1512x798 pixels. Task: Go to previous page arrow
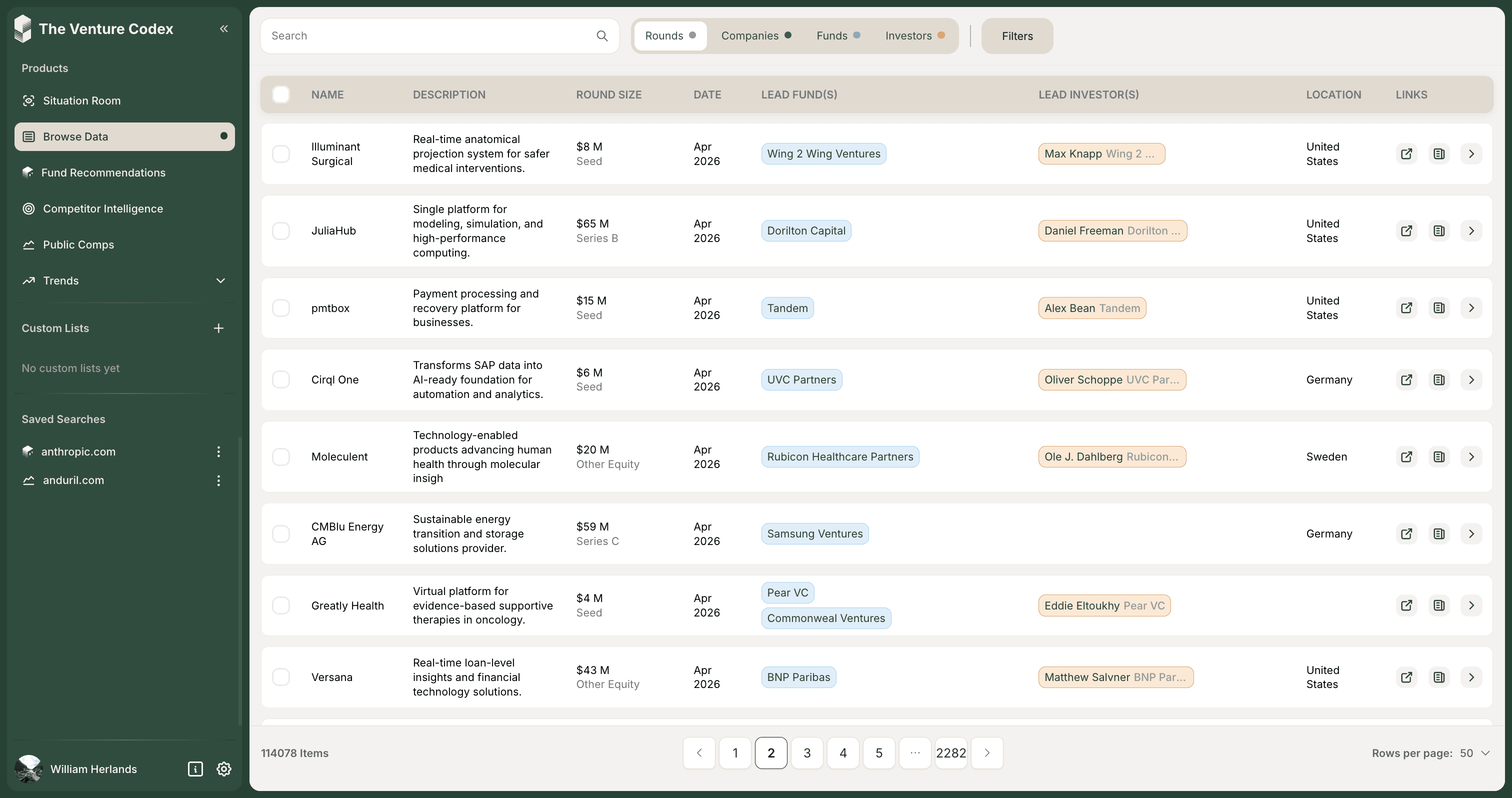coord(698,753)
